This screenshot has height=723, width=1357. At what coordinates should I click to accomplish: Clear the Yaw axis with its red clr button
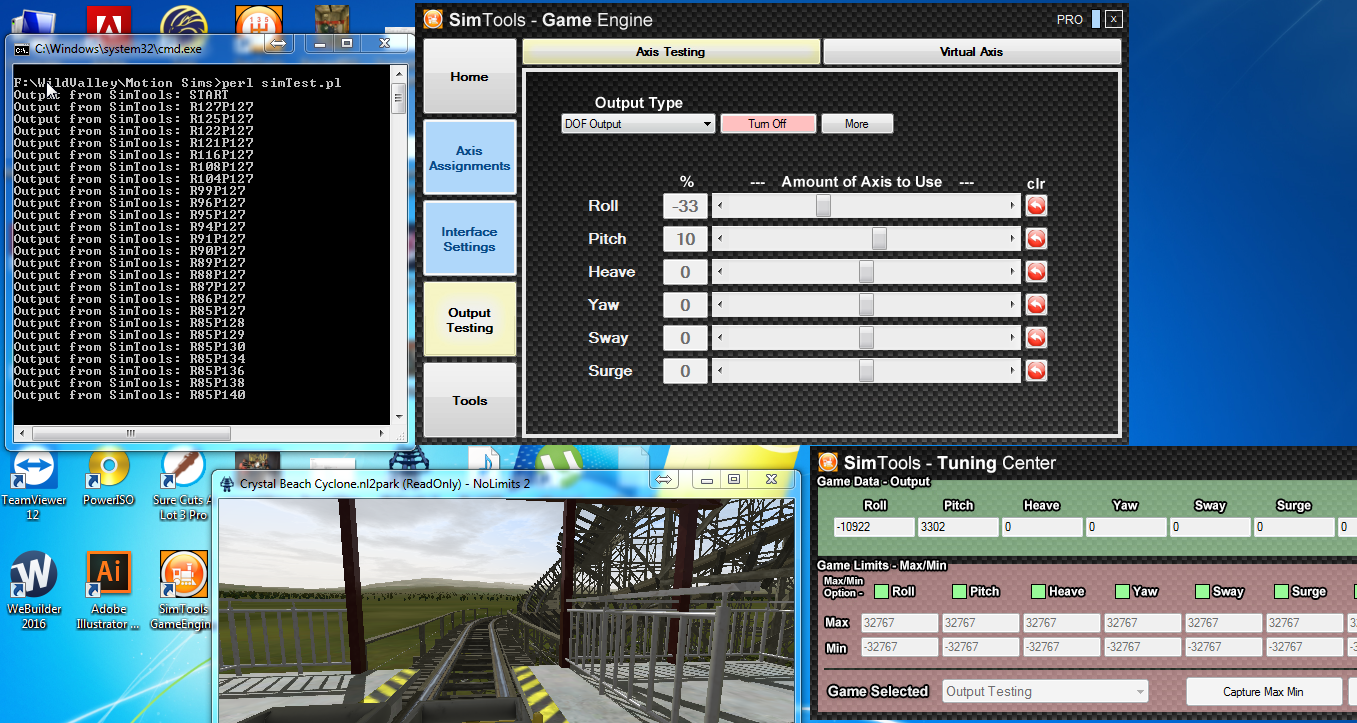point(1036,305)
